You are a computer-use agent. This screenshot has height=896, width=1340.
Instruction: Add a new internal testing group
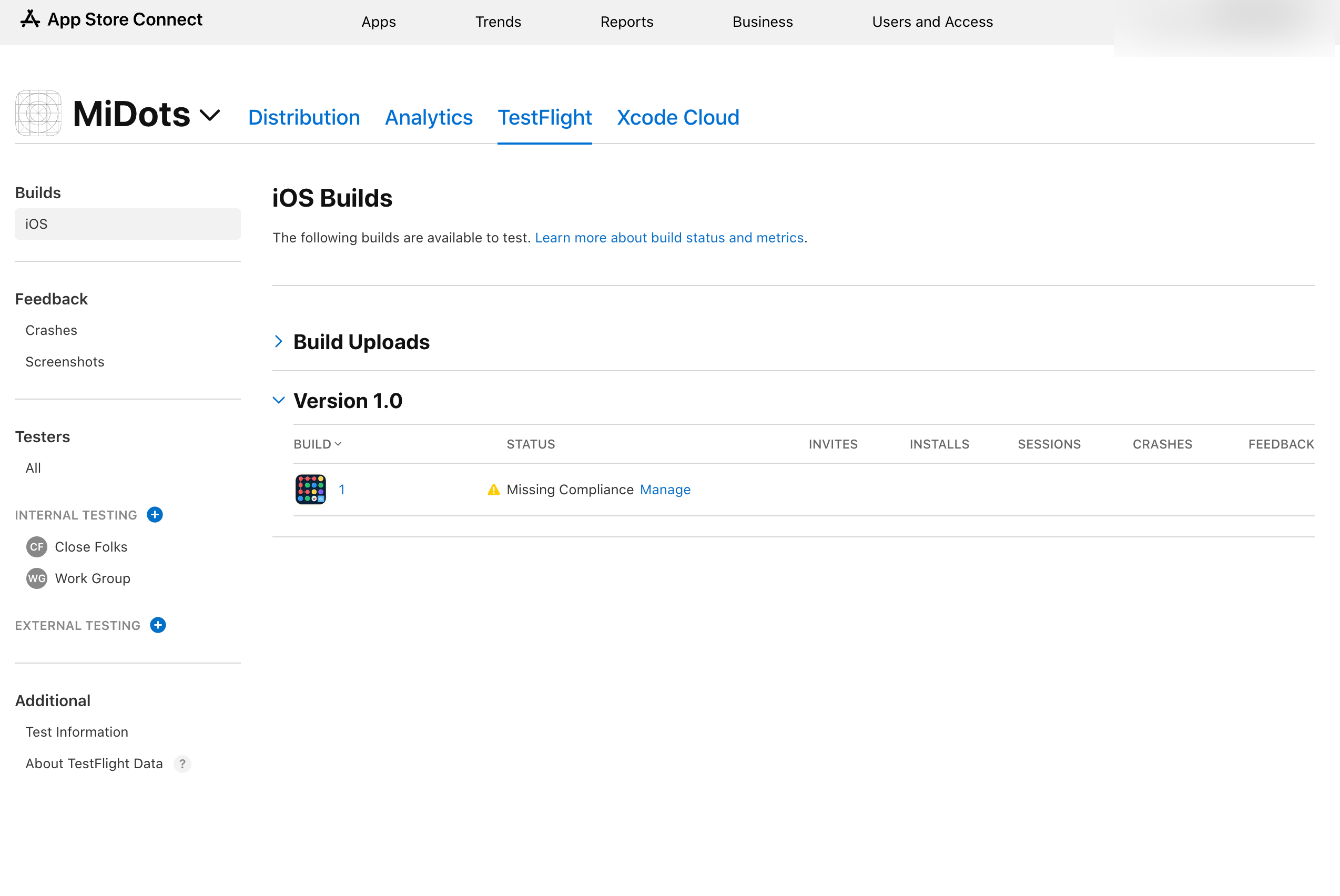click(155, 515)
